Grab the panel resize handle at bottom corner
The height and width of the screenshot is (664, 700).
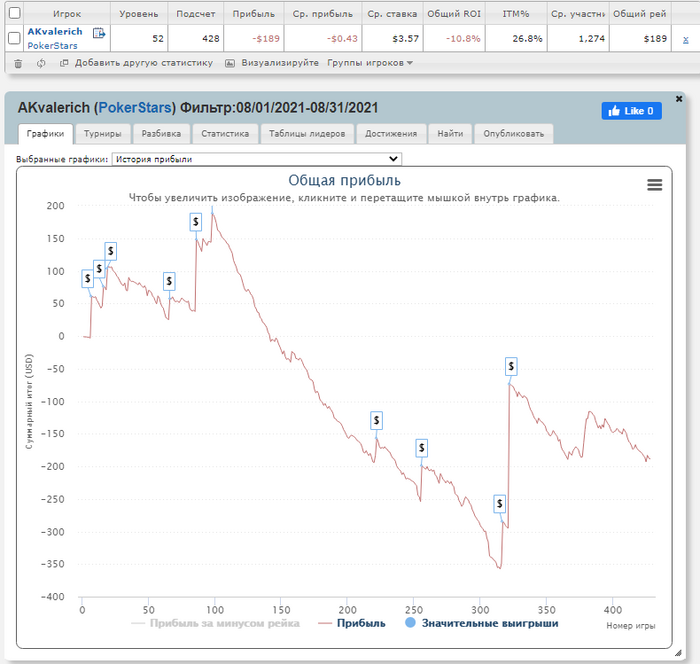coord(678,653)
